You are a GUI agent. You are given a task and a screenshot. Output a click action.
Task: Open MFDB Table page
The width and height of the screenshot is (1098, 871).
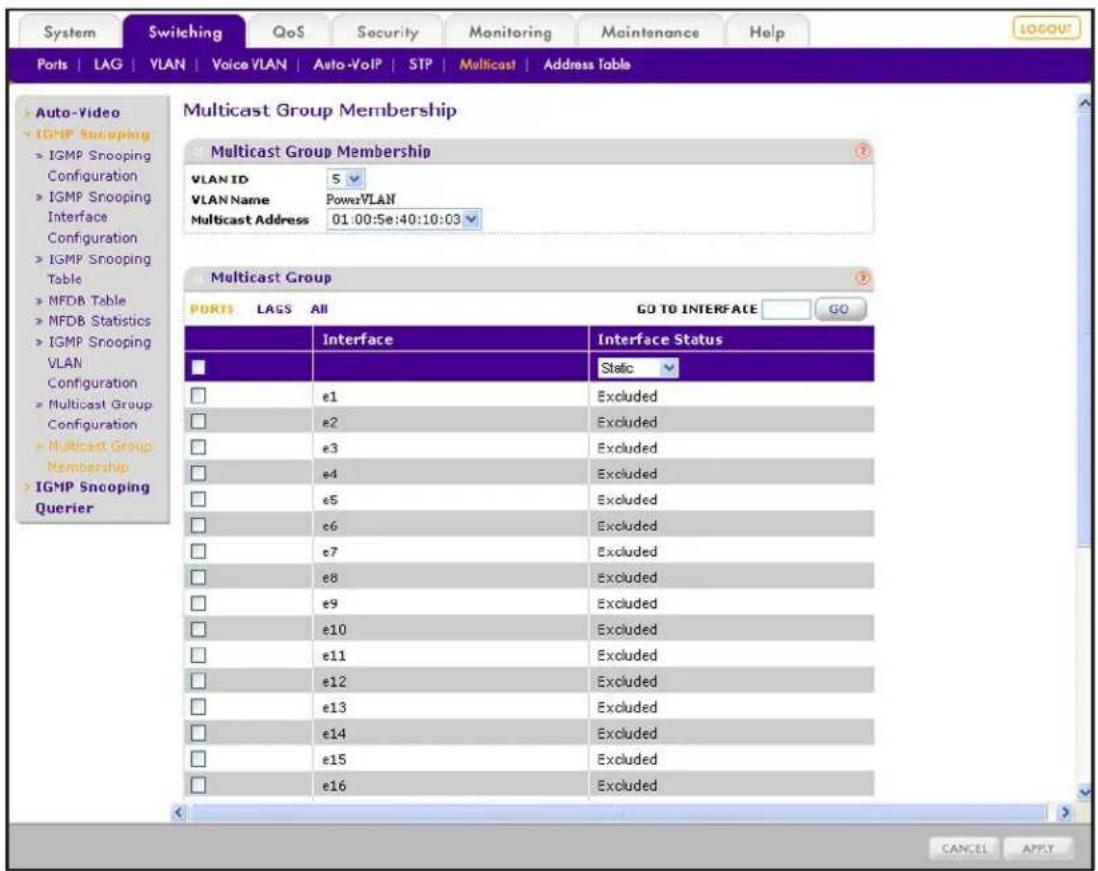(x=86, y=300)
